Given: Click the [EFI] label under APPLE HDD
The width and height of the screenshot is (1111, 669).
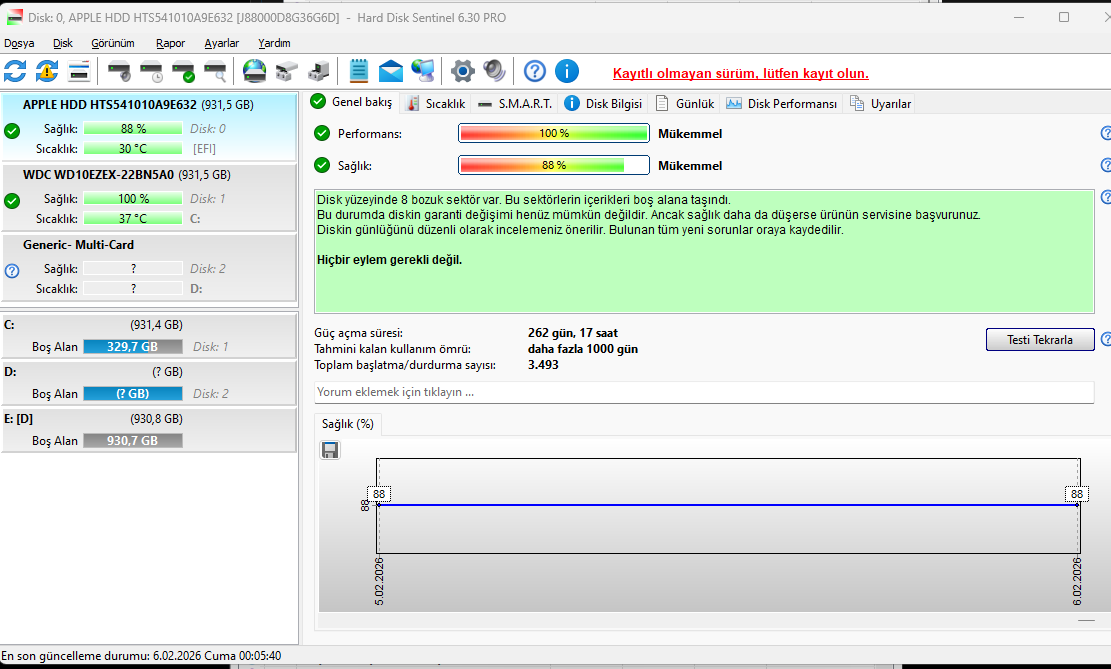Looking at the screenshot, I should pyautogui.click(x=204, y=149).
